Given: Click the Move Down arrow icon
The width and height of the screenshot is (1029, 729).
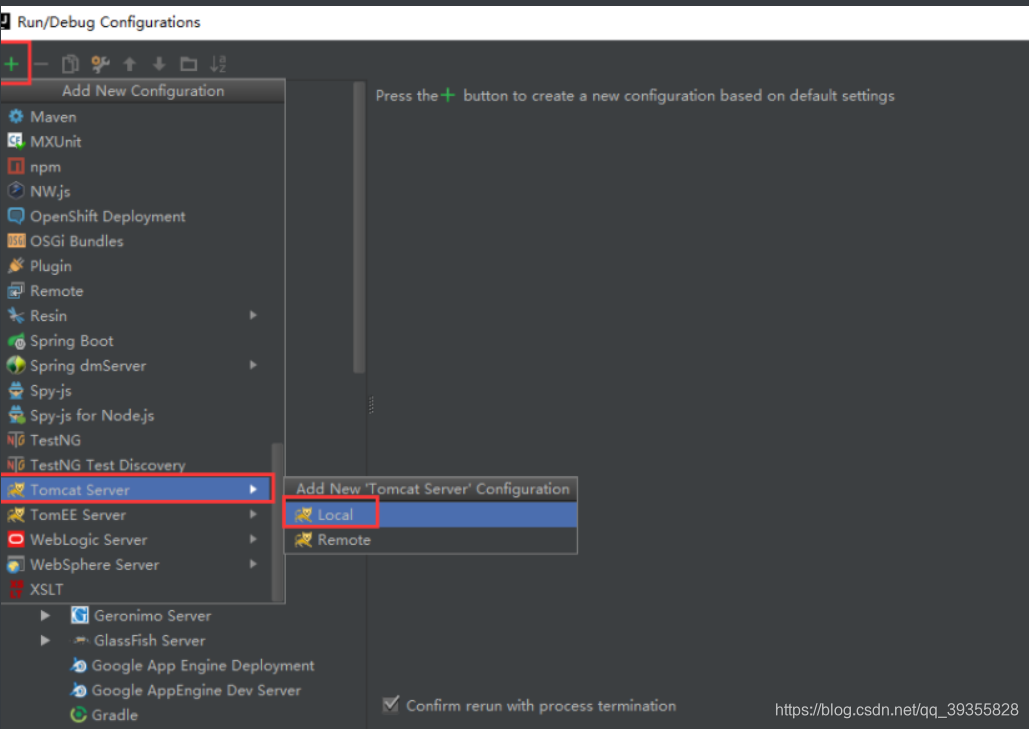Looking at the screenshot, I should (x=159, y=64).
